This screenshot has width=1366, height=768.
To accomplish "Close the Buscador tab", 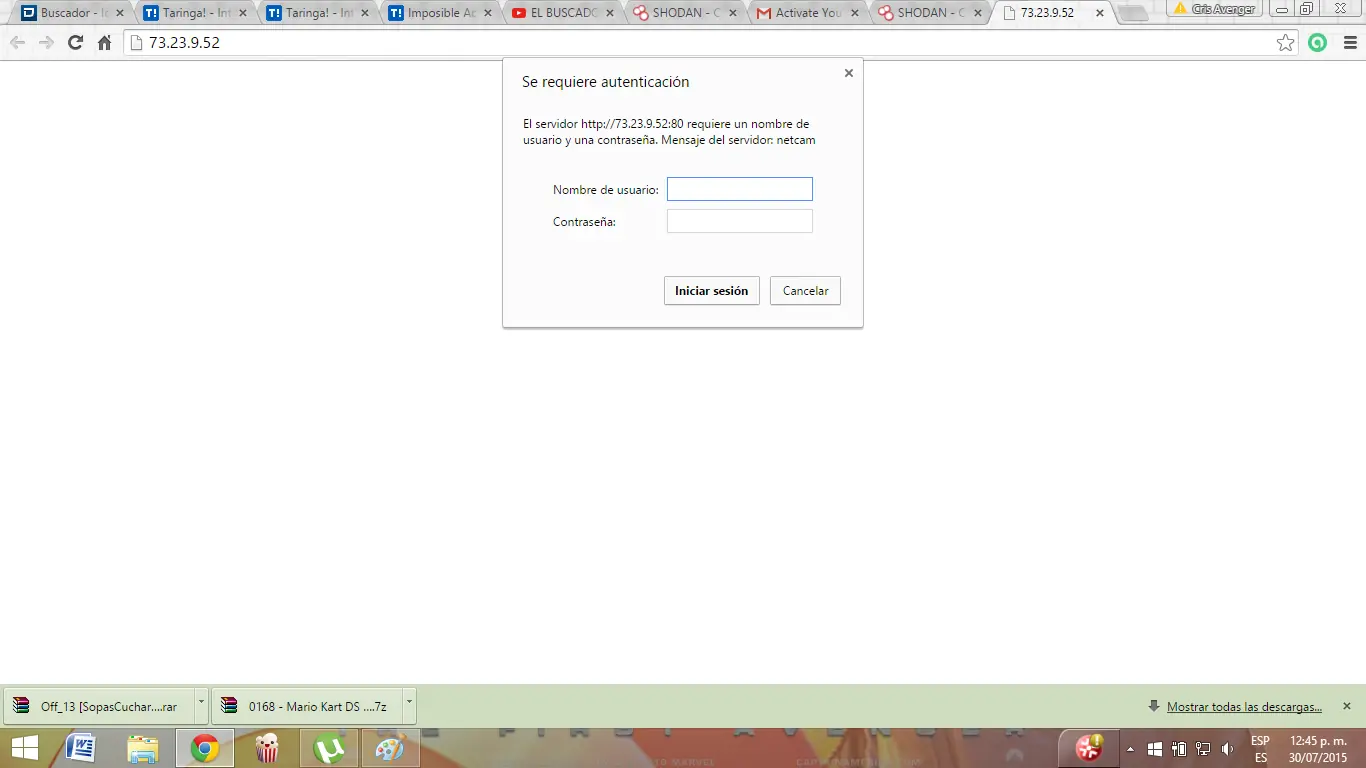I will tap(121, 13).
